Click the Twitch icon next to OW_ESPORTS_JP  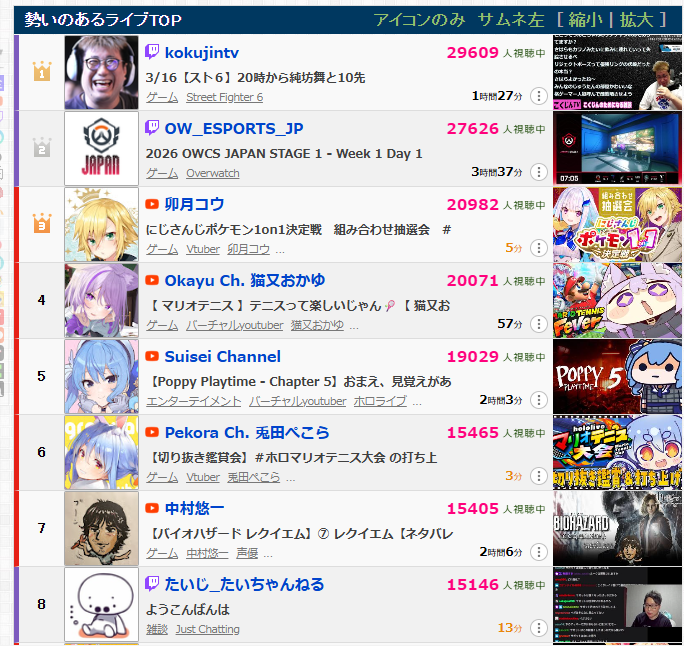[x=152, y=128]
